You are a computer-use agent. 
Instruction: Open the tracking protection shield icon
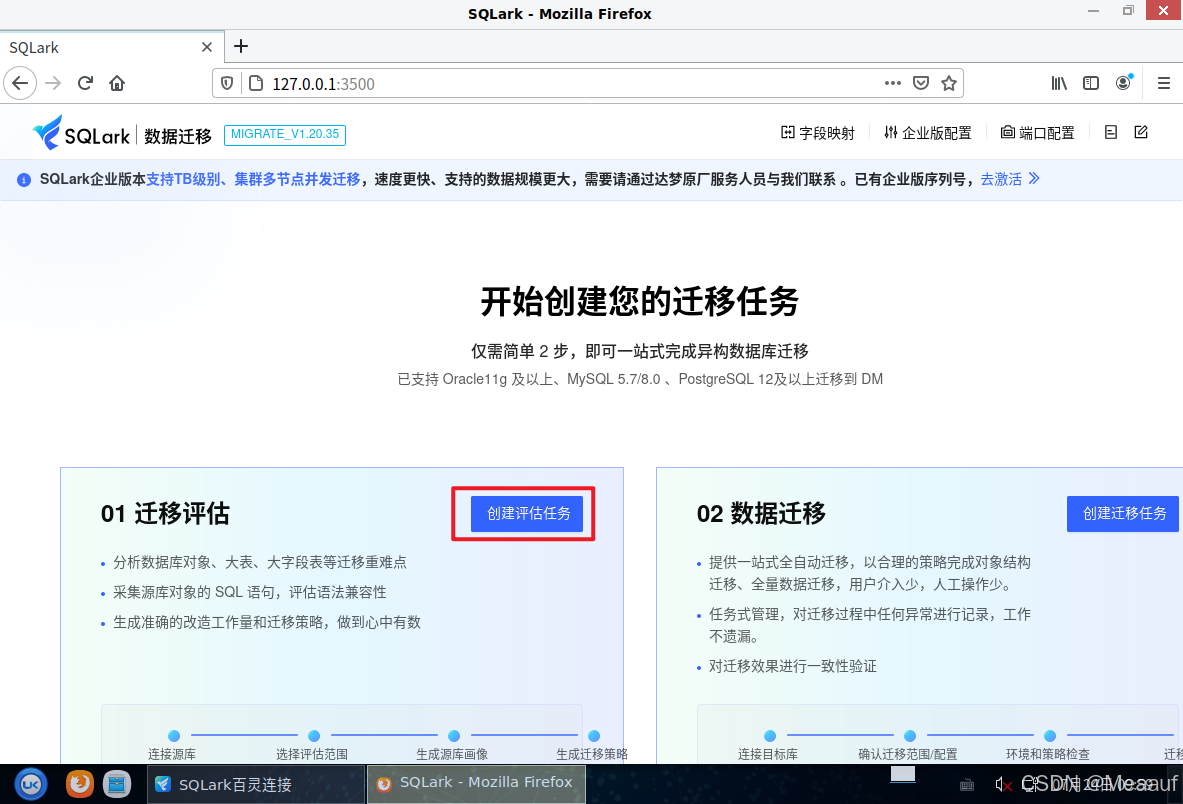[x=227, y=83]
